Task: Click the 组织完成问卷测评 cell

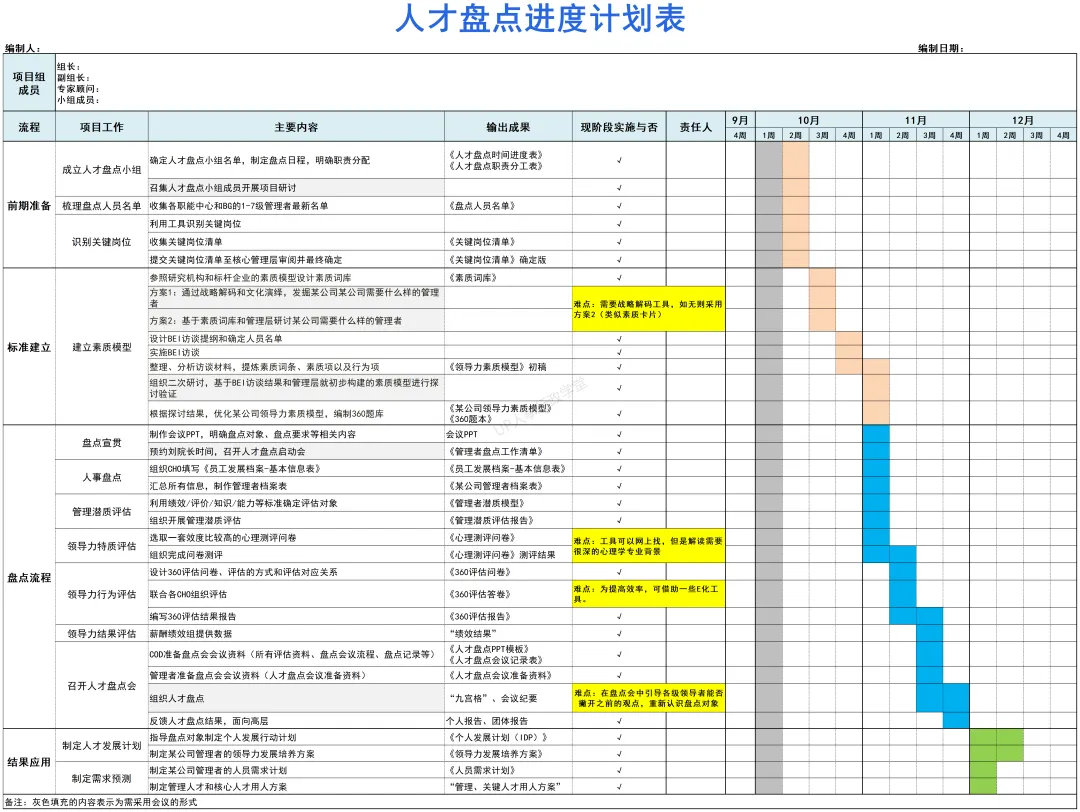Action: [296, 555]
